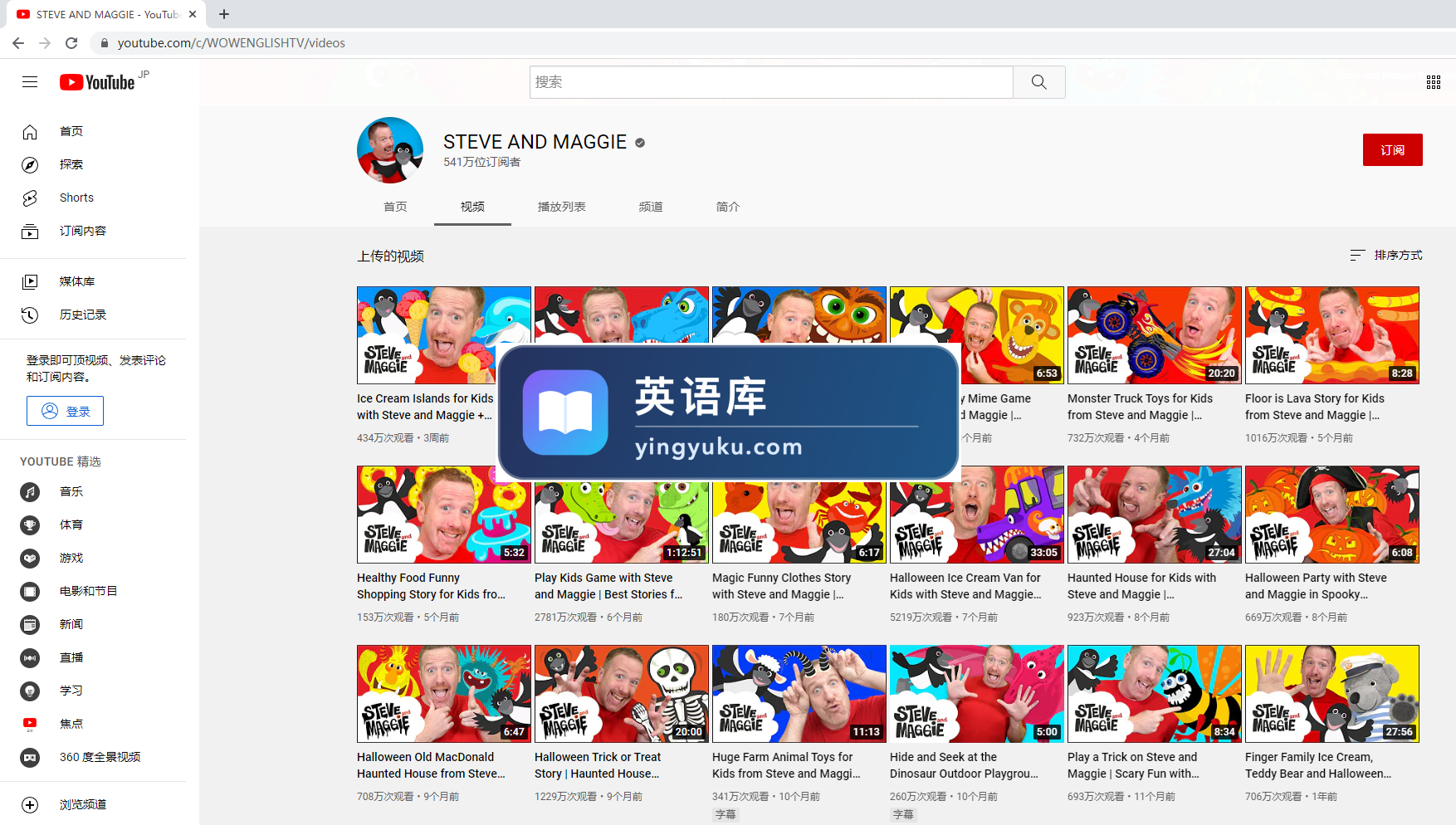Switch to 播放列表 tab
The image size is (1456, 825).
(562, 207)
